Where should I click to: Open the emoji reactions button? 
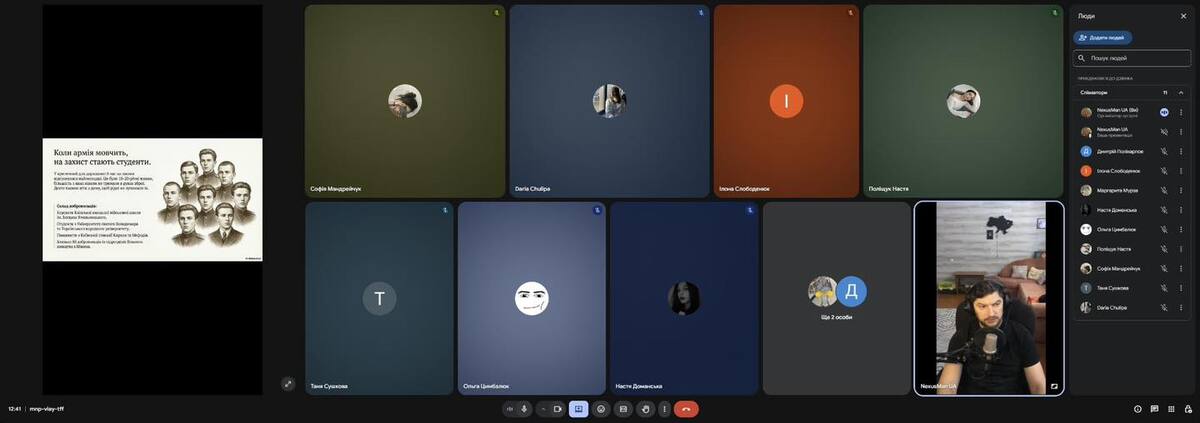601,409
